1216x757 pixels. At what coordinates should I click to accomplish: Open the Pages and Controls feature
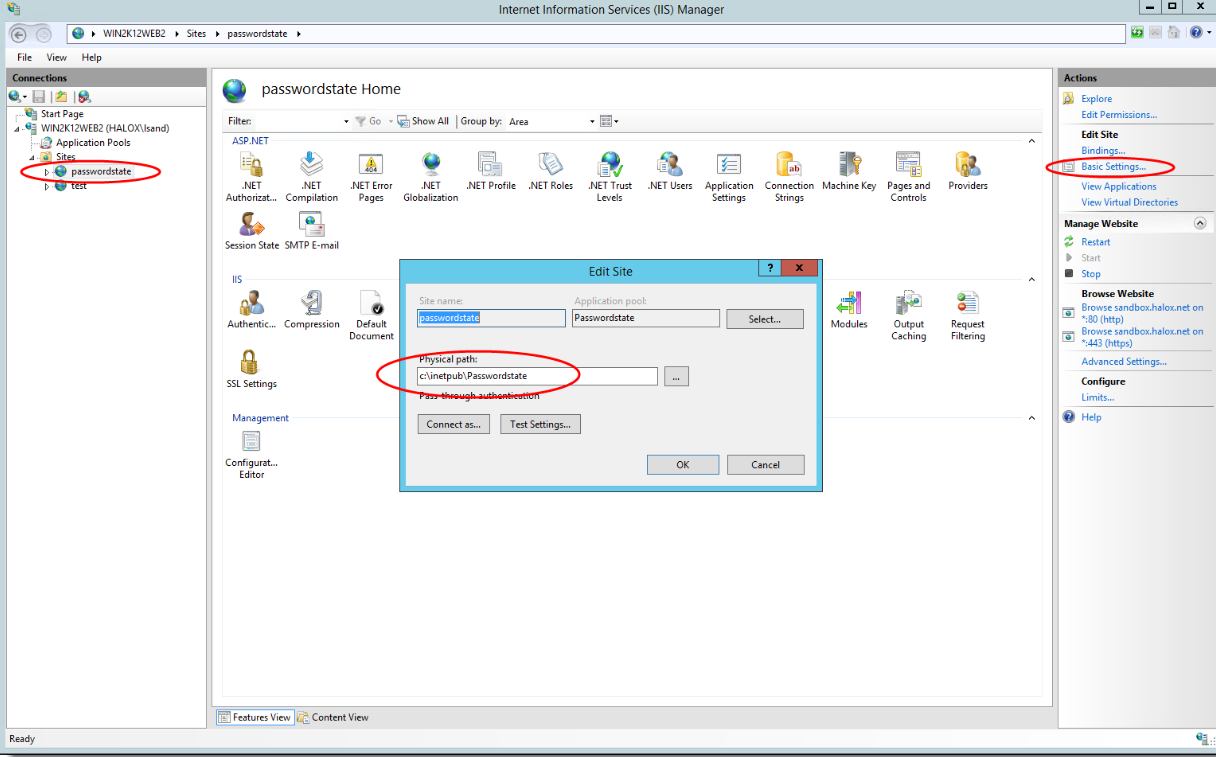[908, 177]
